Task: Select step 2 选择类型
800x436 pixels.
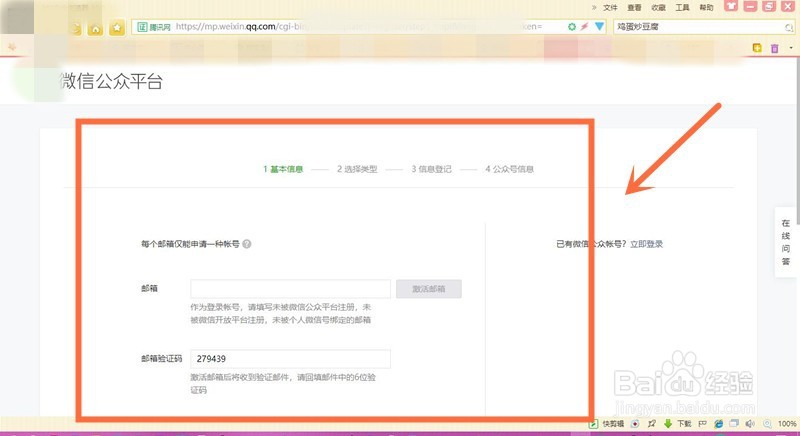Action: point(357,169)
